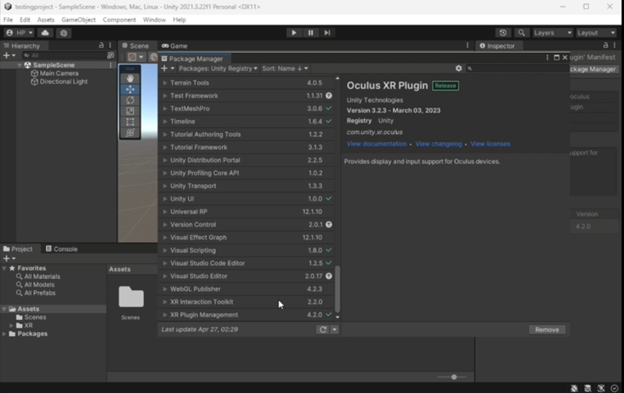Toggle the Hierarchy panel lock
624x393 pixels.
pyautogui.click(x=101, y=45)
